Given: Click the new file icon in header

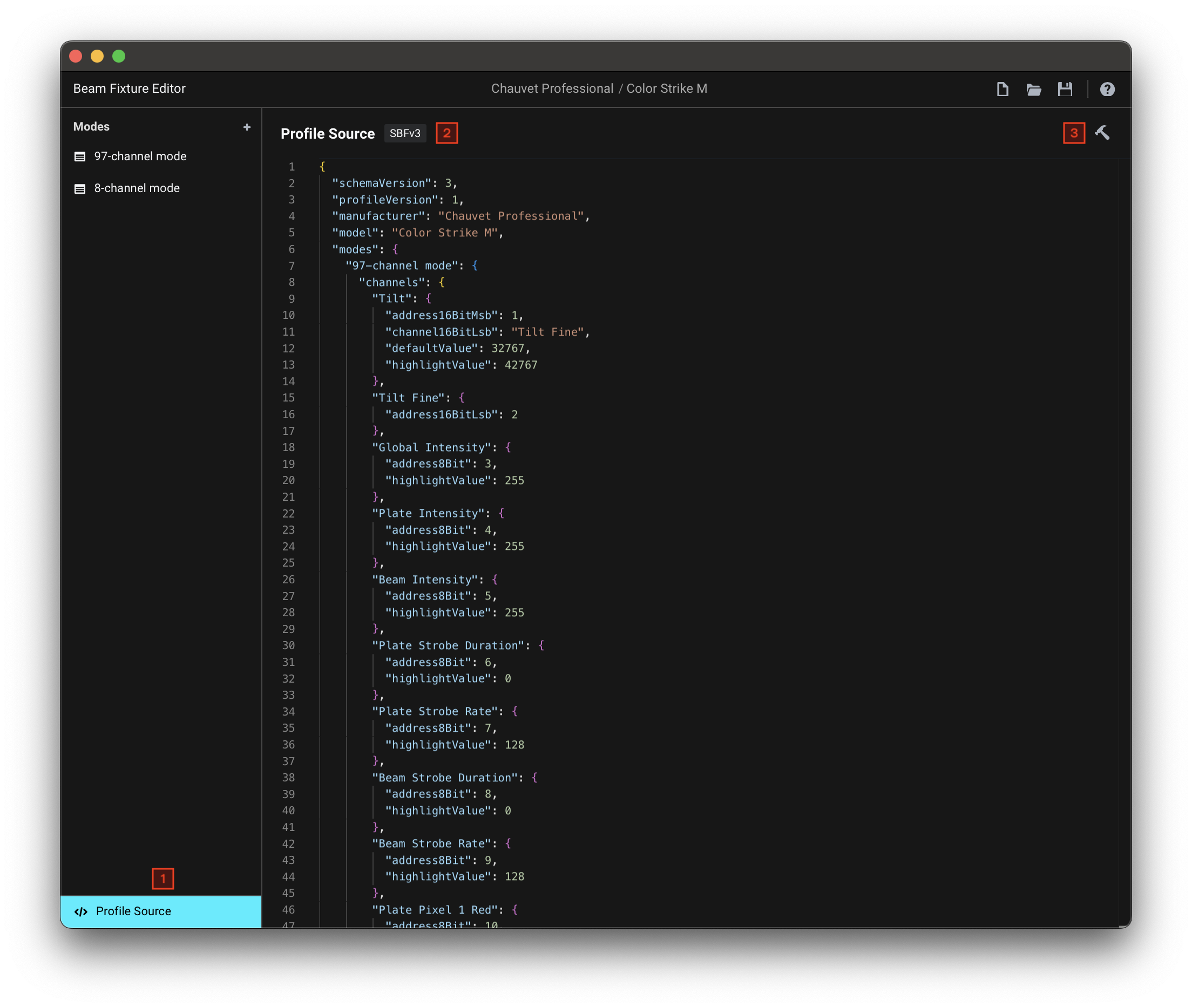Looking at the screenshot, I should [1002, 89].
